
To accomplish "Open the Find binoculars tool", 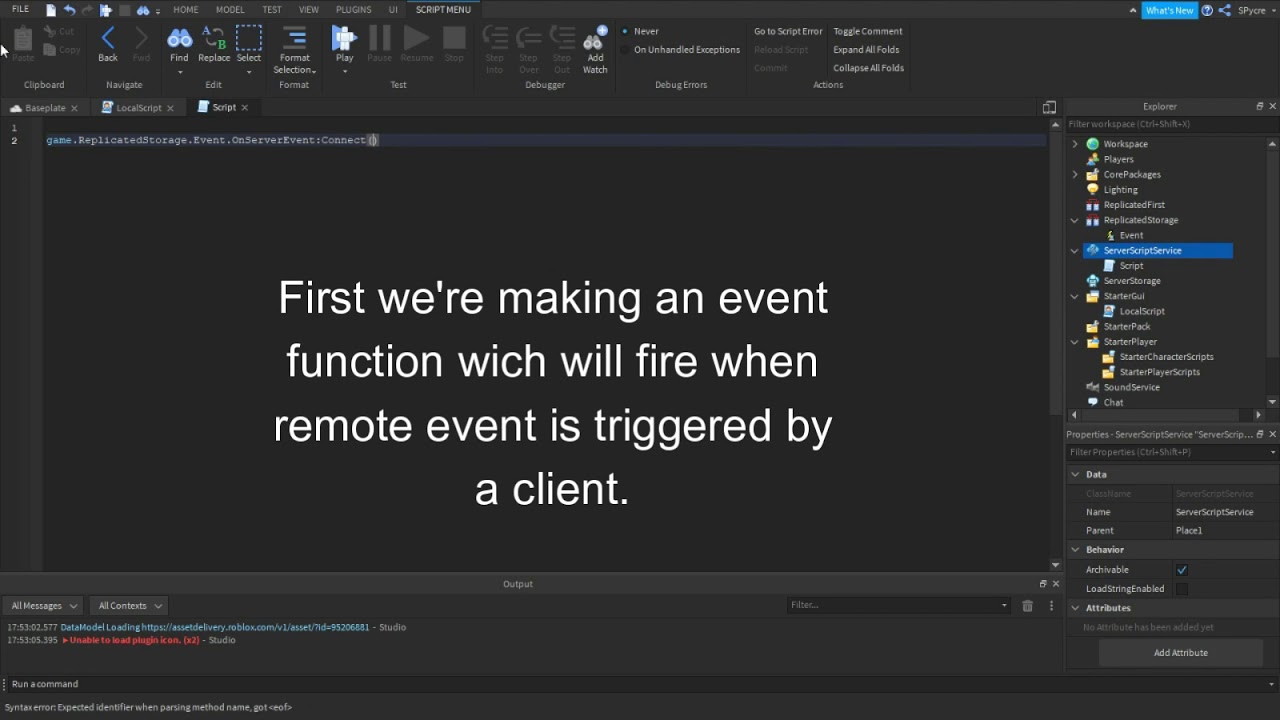I will coord(179,39).
